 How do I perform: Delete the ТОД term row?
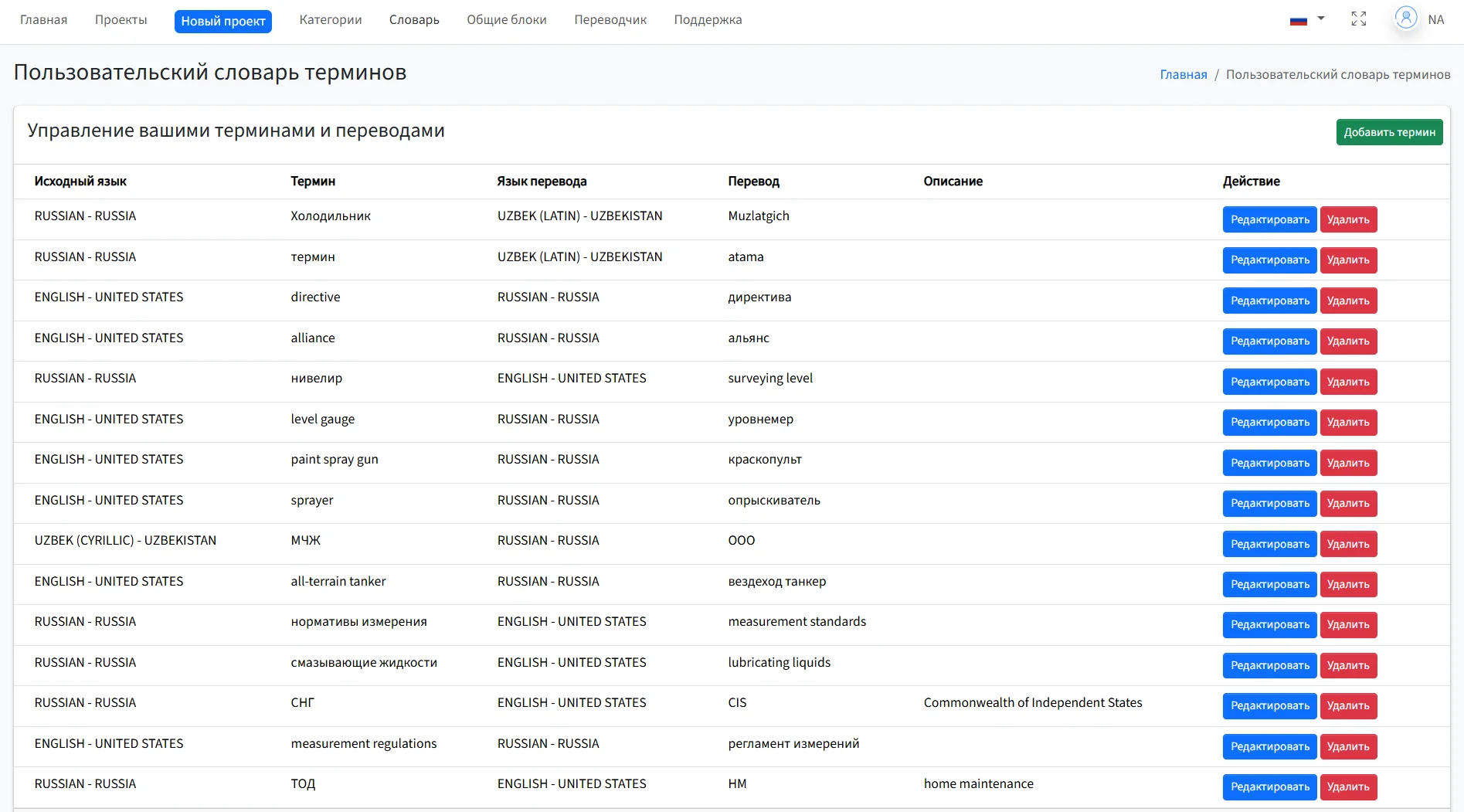pyautogui.click(x=1347, y=787)
